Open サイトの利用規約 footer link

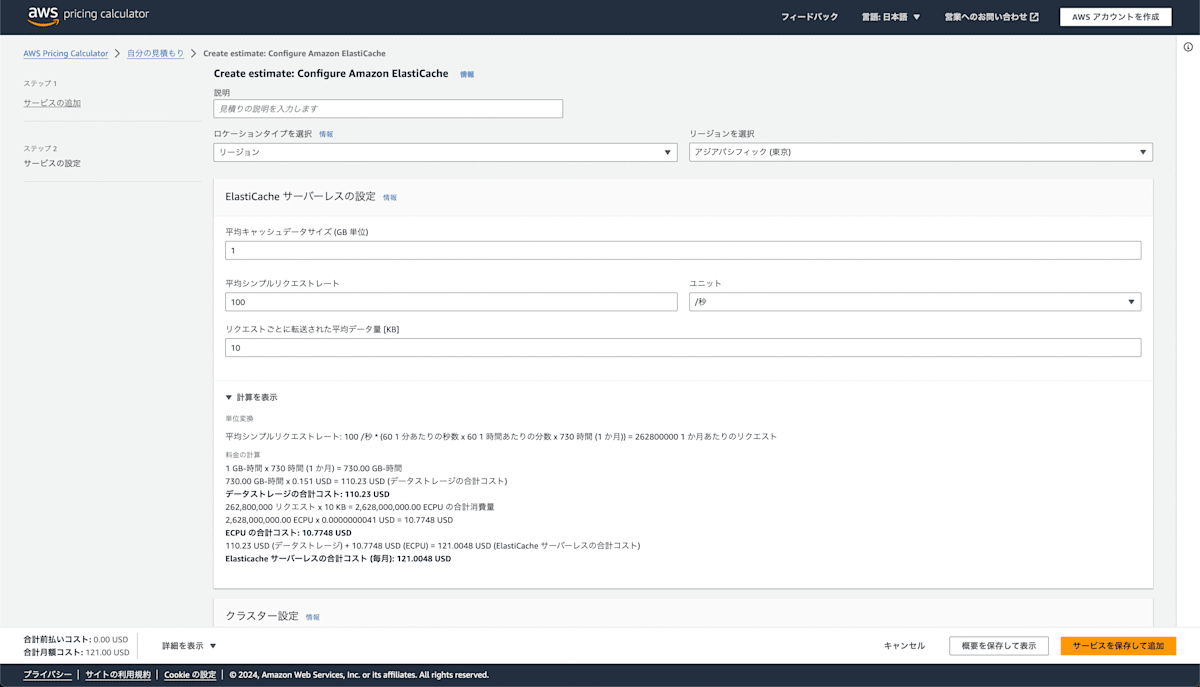[118, 675]
